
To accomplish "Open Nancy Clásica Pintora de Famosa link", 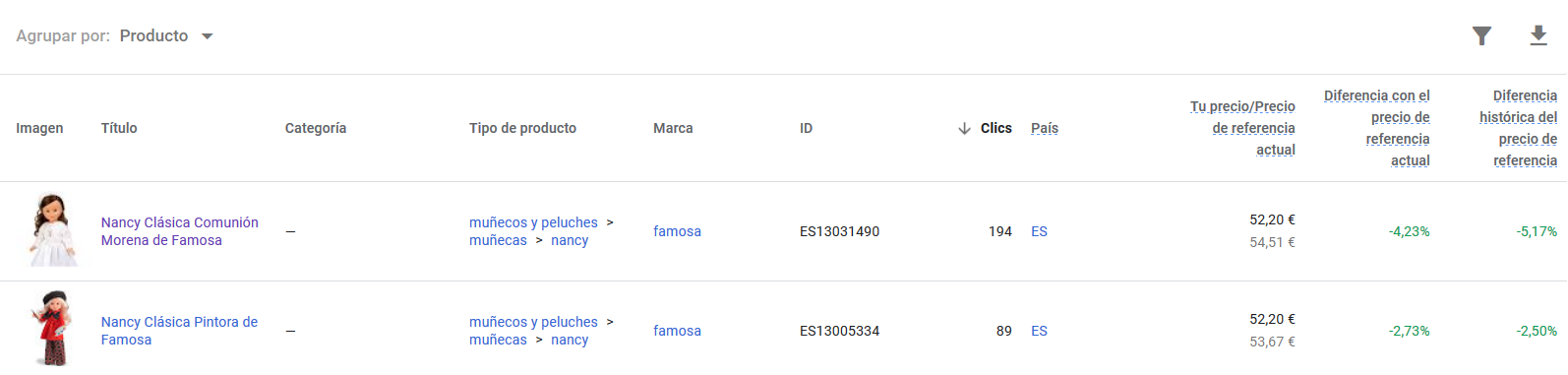I will coord(179,331).
